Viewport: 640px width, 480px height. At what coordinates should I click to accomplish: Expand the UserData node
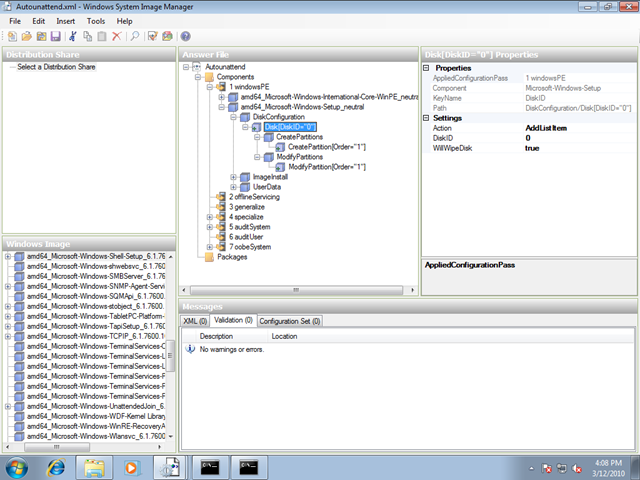coord(233,187)
